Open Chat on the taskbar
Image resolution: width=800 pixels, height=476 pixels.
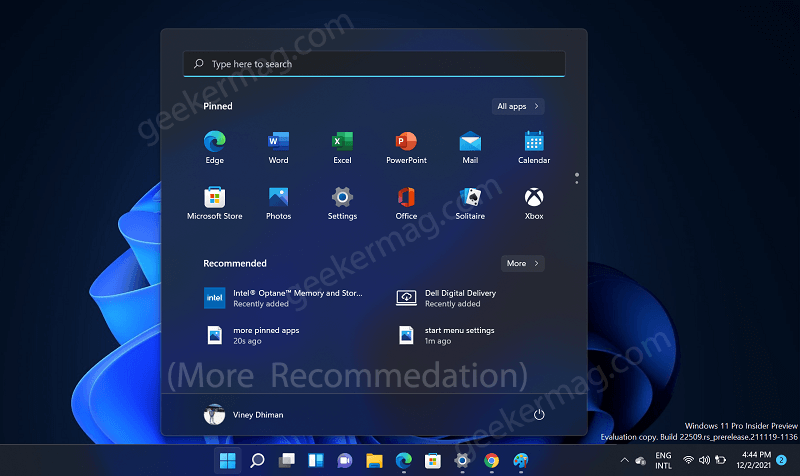345,461
